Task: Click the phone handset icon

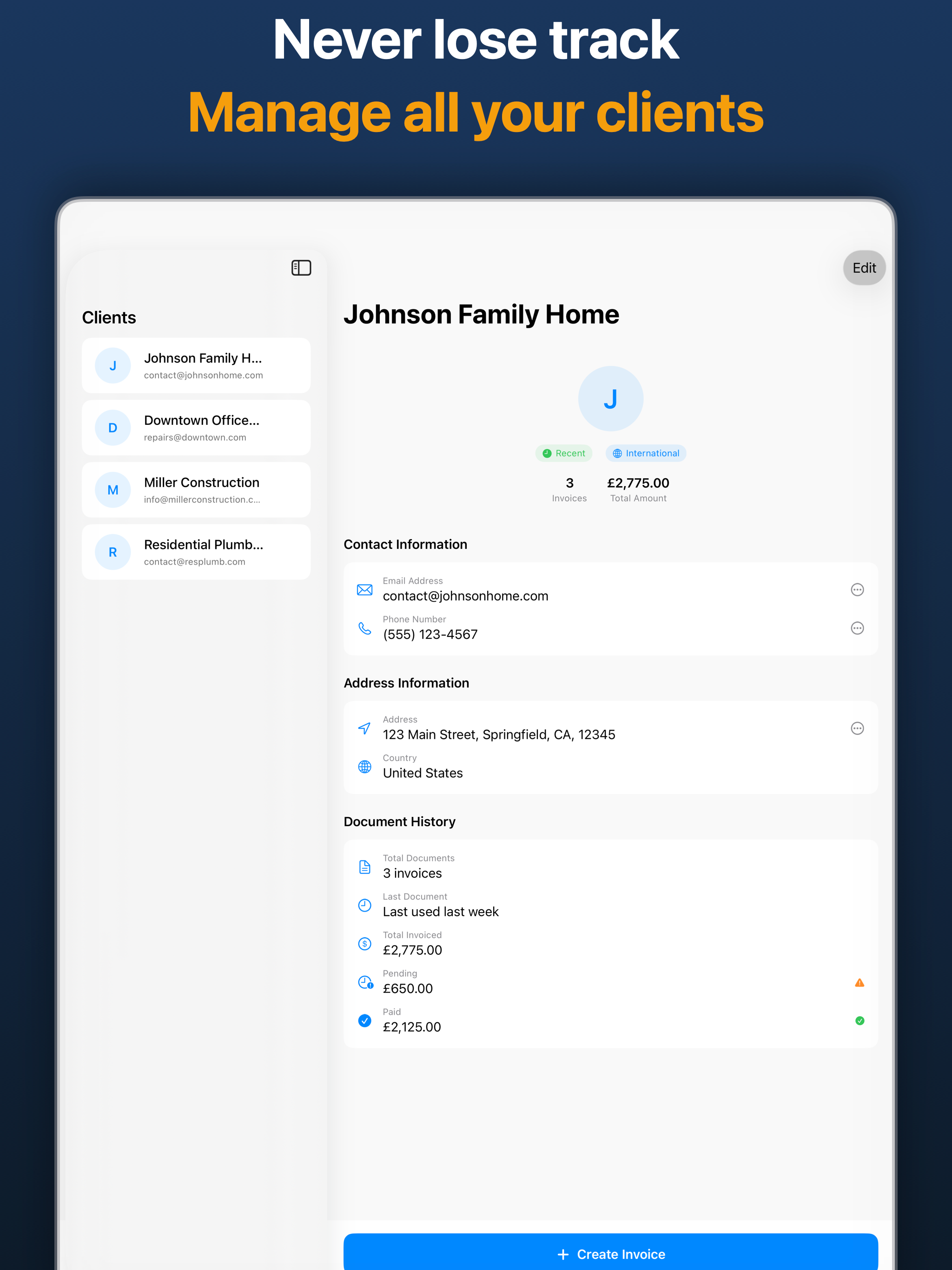Action: [x=364, y=628]
